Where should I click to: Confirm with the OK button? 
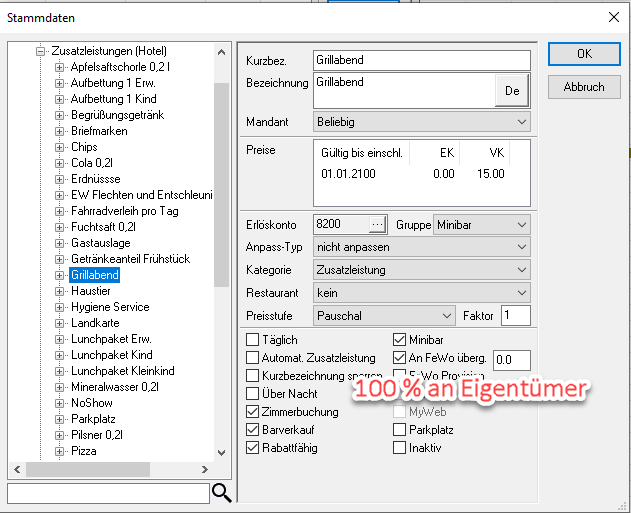(584, 54)
